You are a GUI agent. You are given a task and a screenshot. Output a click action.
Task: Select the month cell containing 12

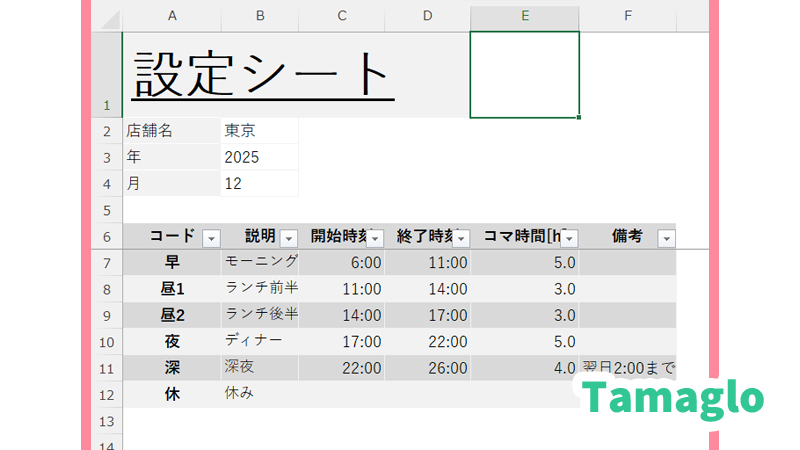point(259,184)
